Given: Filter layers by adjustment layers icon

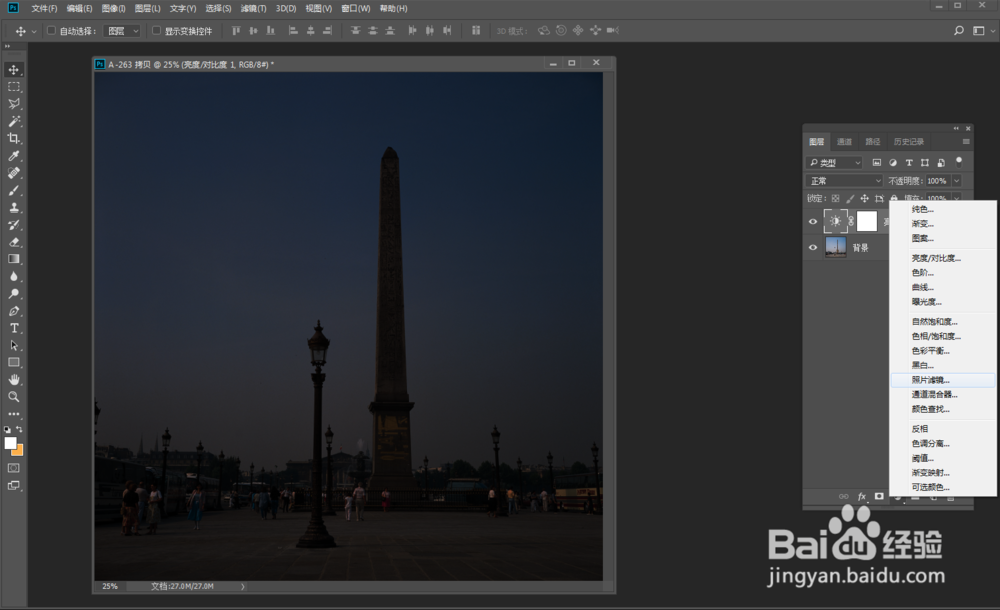Looking at the screenshot, I should [x=893, y=163].
